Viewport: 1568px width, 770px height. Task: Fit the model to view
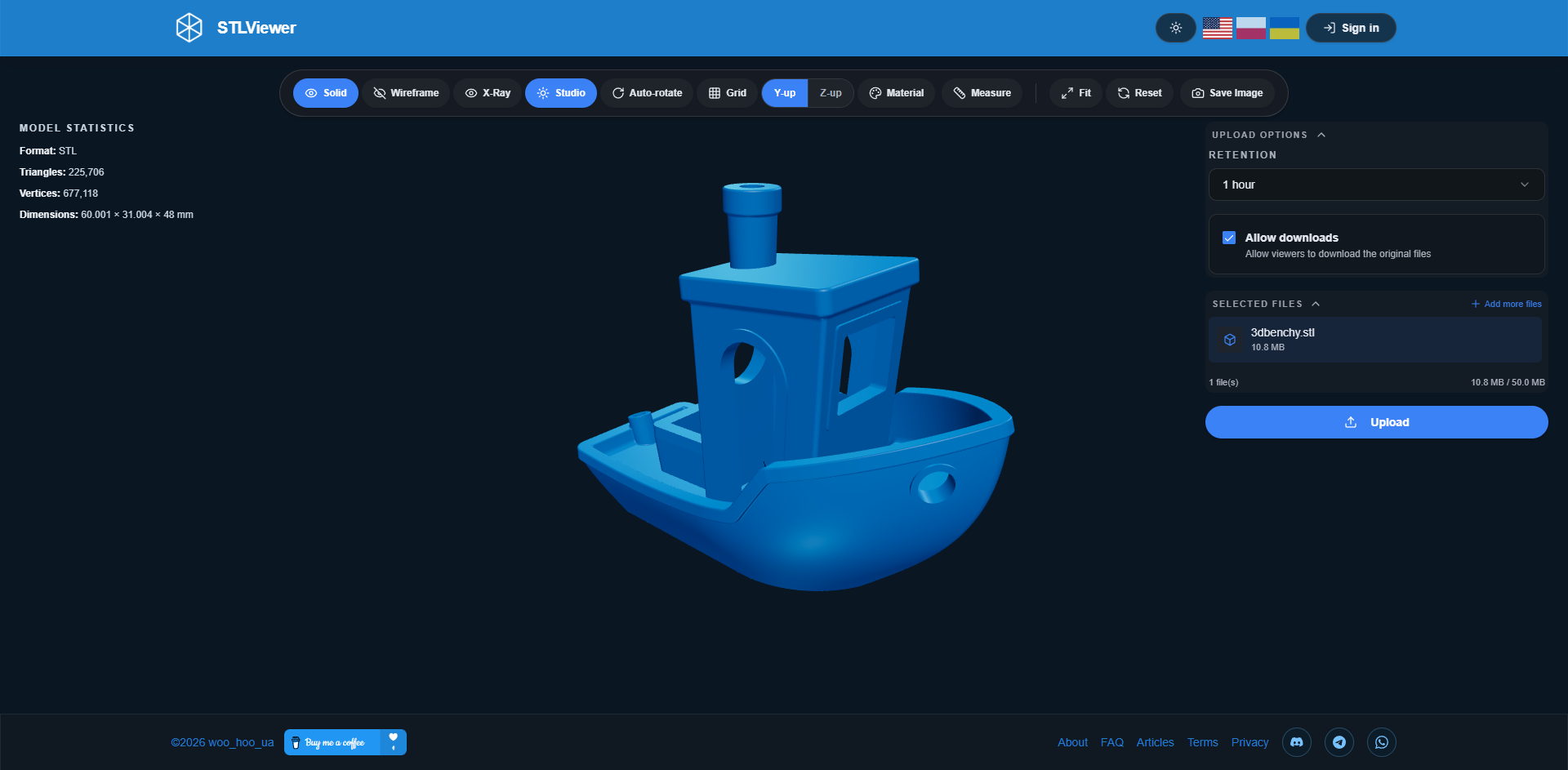[x=1076, y=93]
